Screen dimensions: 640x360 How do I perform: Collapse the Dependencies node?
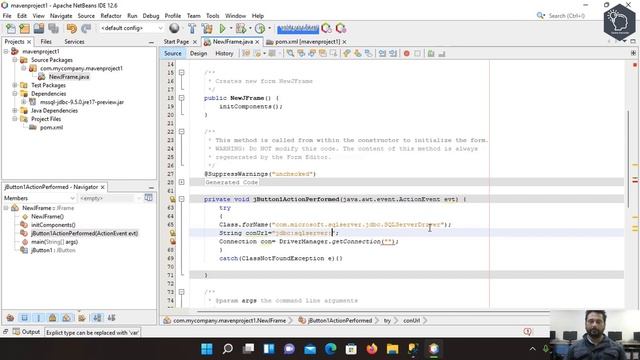[x=15, y=94]
